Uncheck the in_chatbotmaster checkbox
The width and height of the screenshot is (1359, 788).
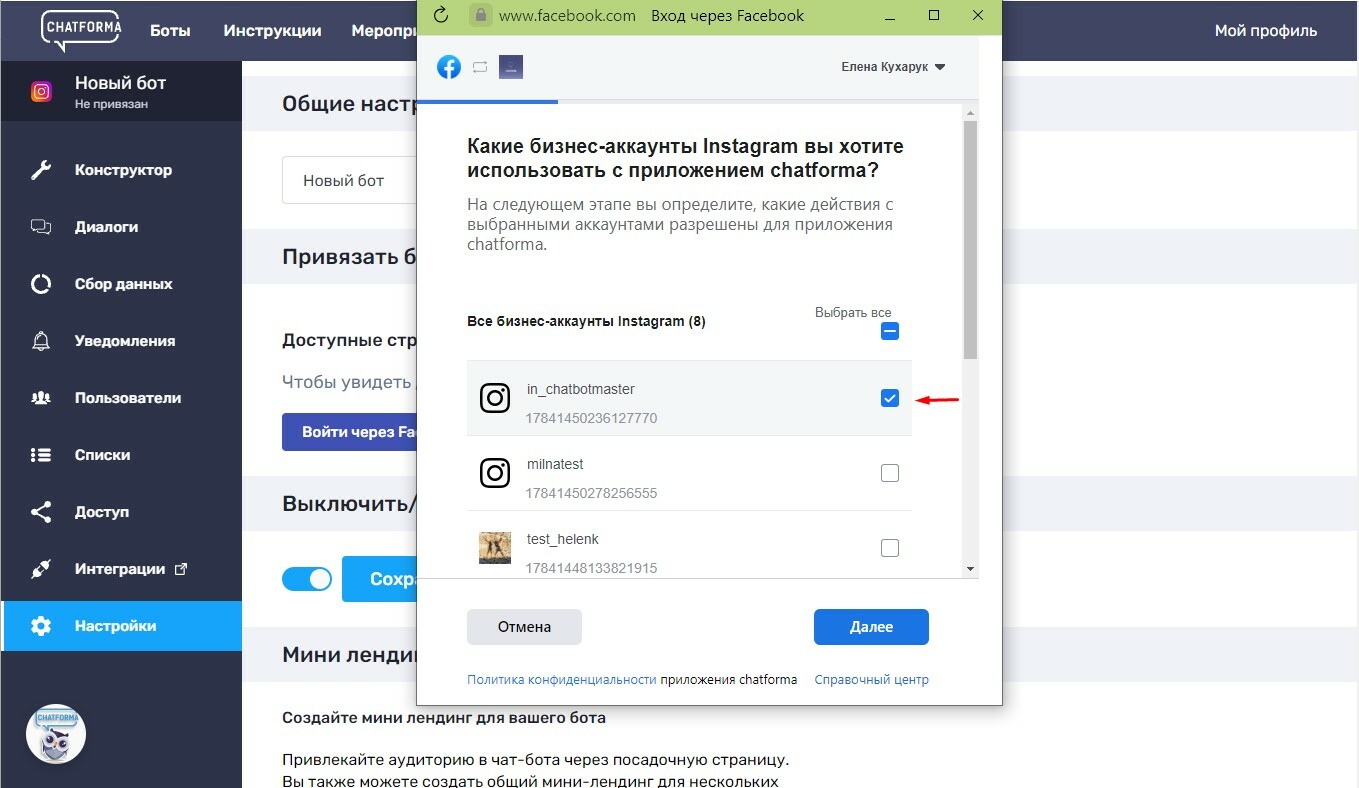[x=890, y=398]
